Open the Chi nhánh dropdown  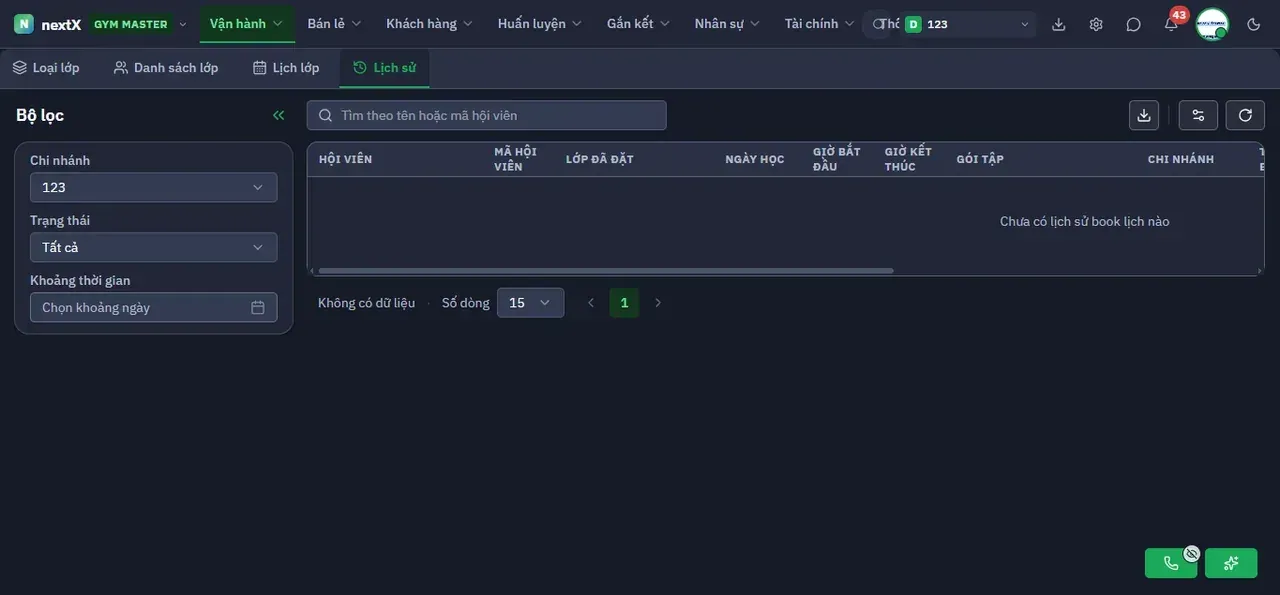(154, 187)
